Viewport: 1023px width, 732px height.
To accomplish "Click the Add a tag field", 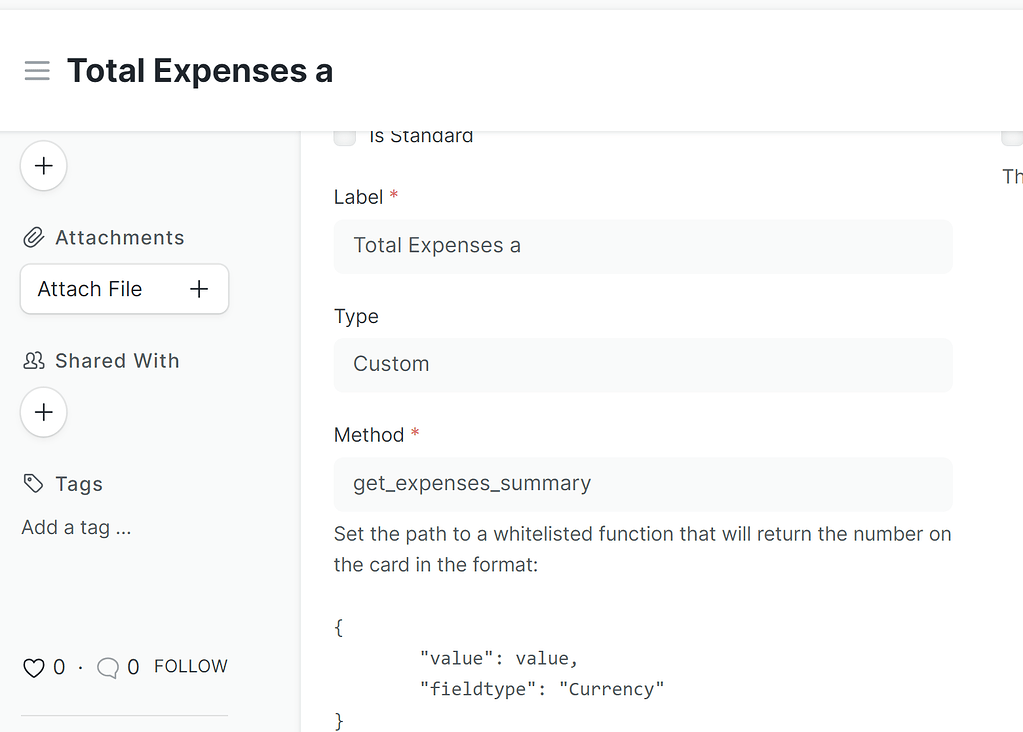I will pos(77,527).
